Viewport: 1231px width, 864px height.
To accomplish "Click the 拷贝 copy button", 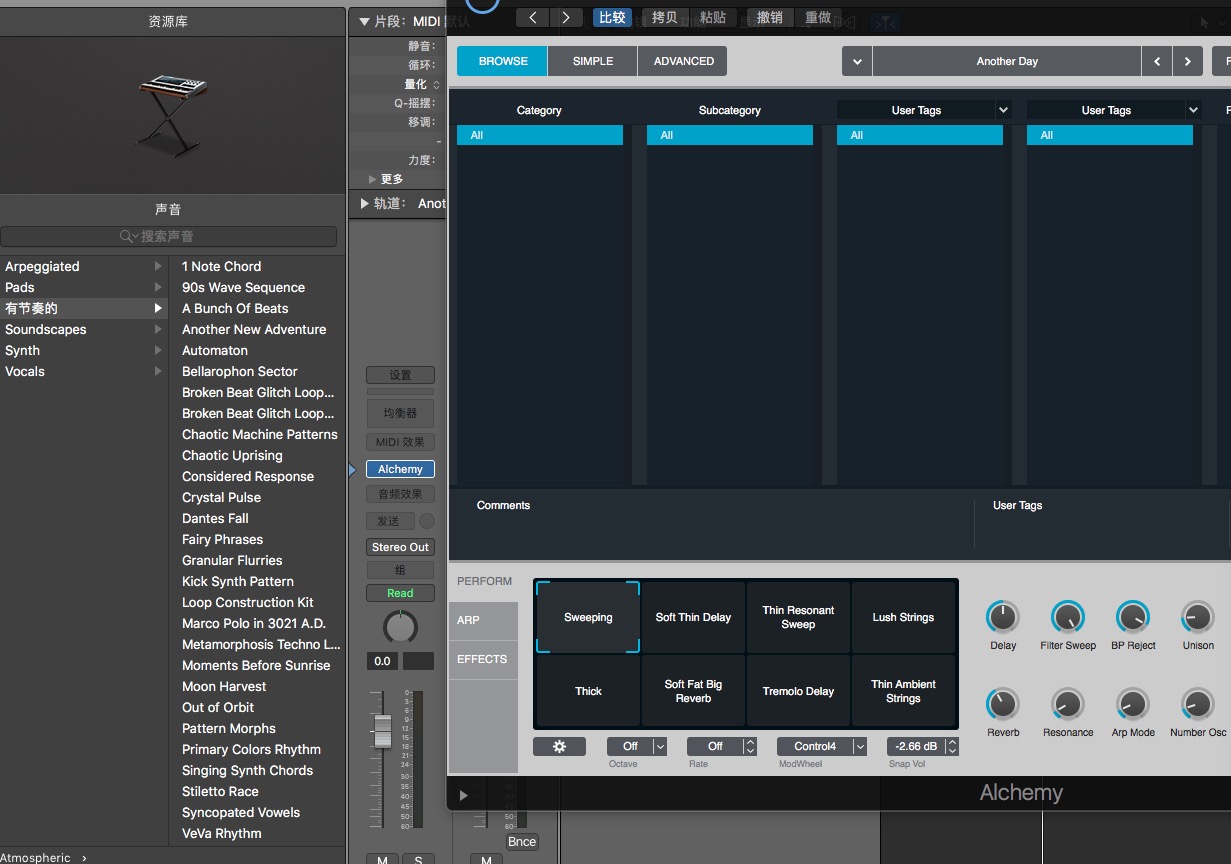I will (664, 17).
